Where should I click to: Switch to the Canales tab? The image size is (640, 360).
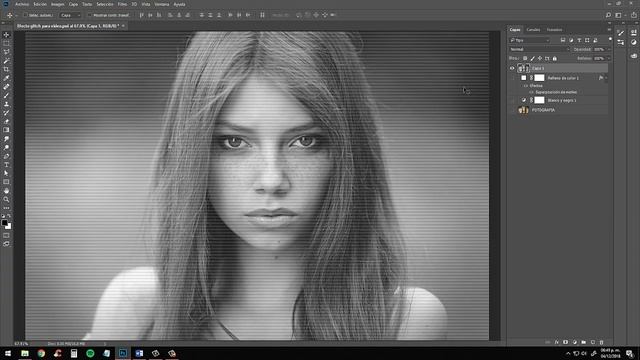point(533,29)
